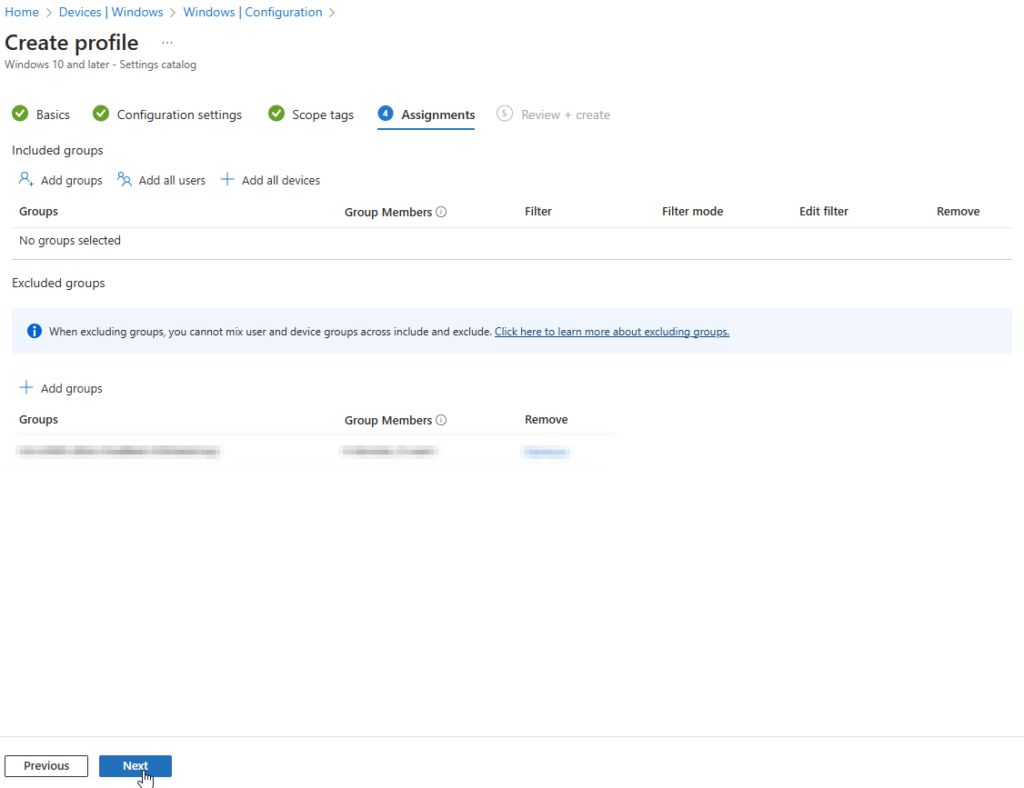Click Group Members info icon in Included groups
1024x788 pixels.
coord(441,212)
